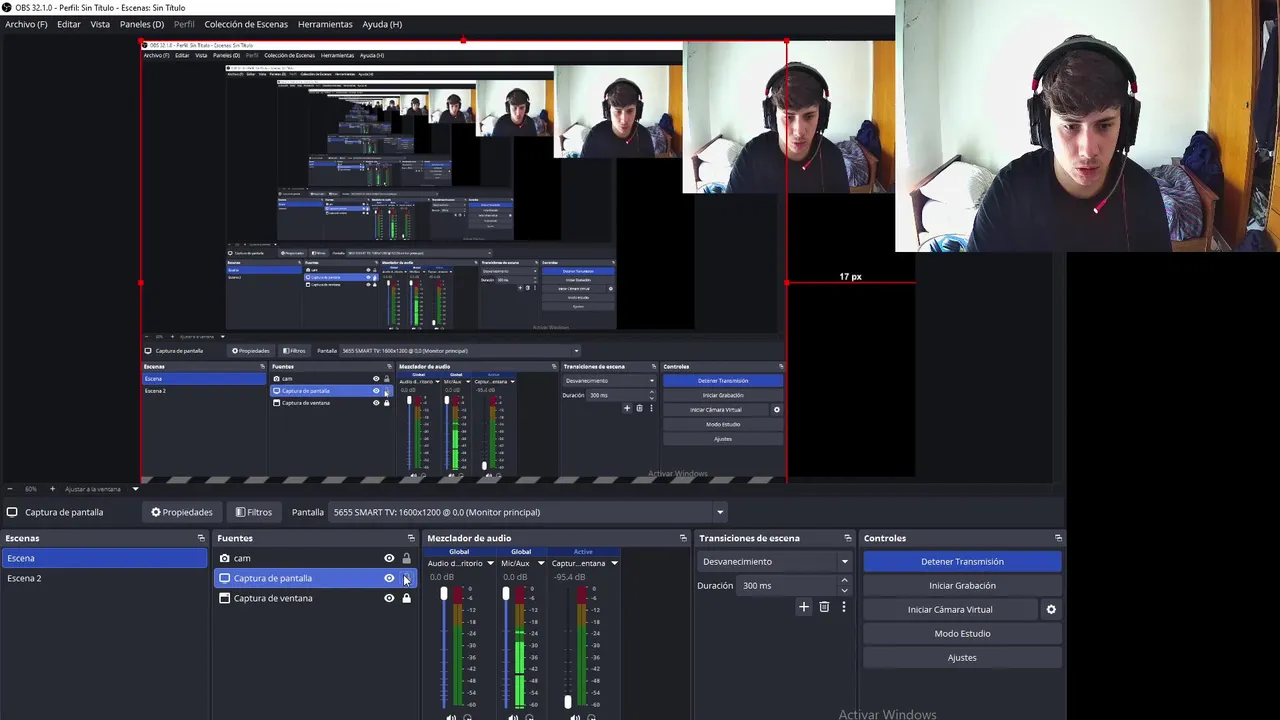1280x720 pixels.
Task: Toggle the lock on Captura de pantalla source
Action: 406,578
